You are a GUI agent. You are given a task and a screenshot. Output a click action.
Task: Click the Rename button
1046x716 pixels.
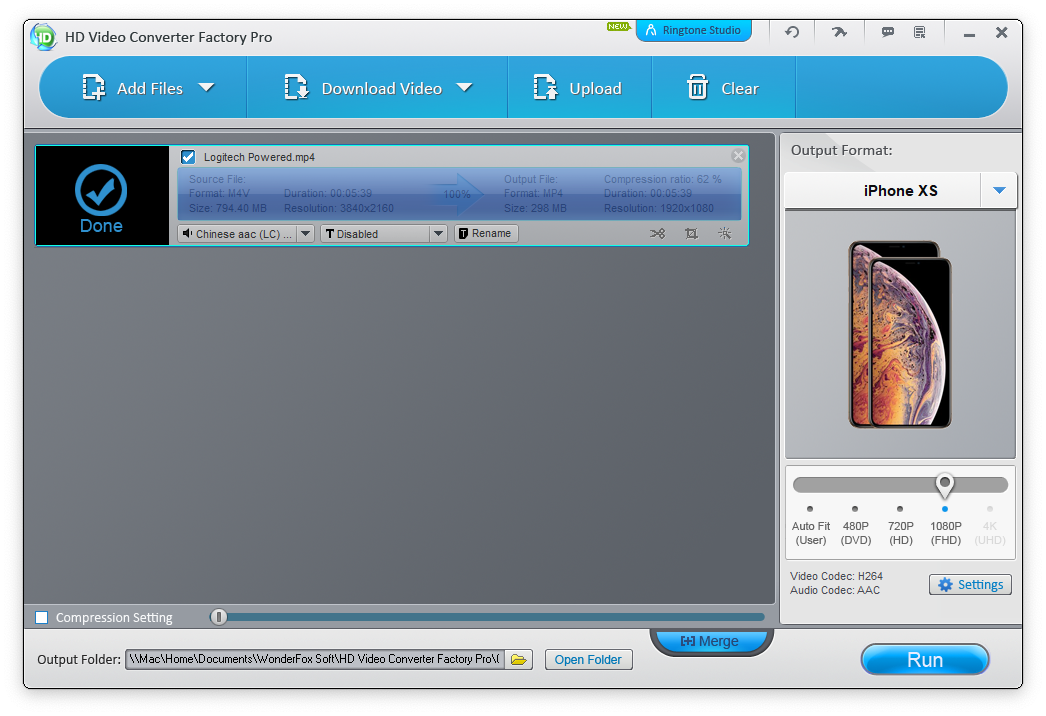click(486, 234)
